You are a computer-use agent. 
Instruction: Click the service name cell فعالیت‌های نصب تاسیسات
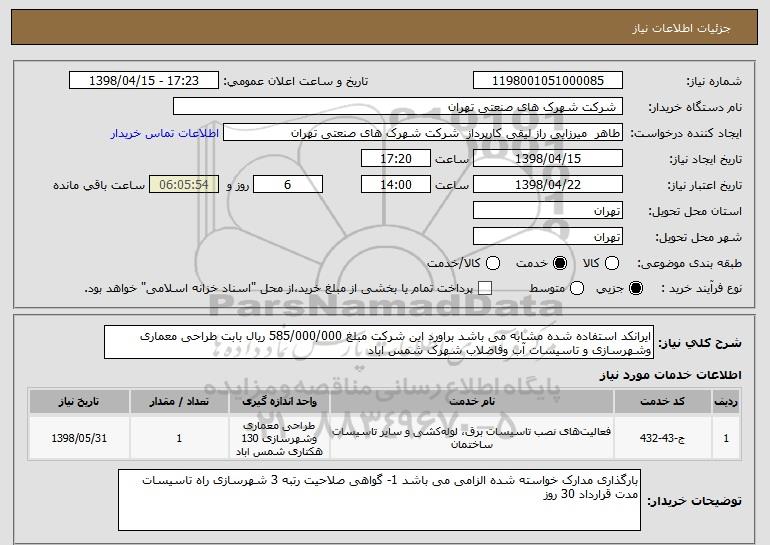[x=472, y=438]
